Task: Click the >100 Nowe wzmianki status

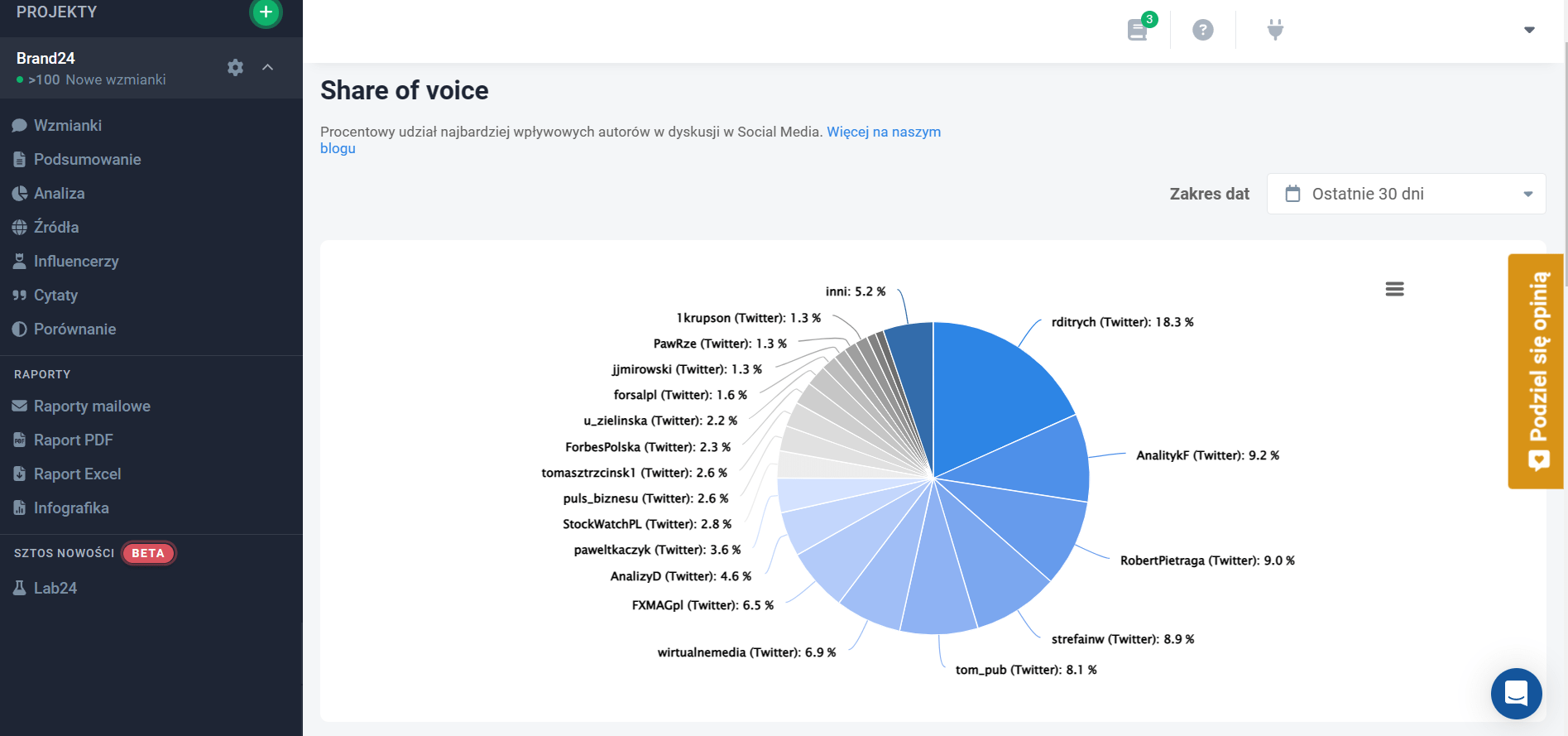Action: pos(91,79)
